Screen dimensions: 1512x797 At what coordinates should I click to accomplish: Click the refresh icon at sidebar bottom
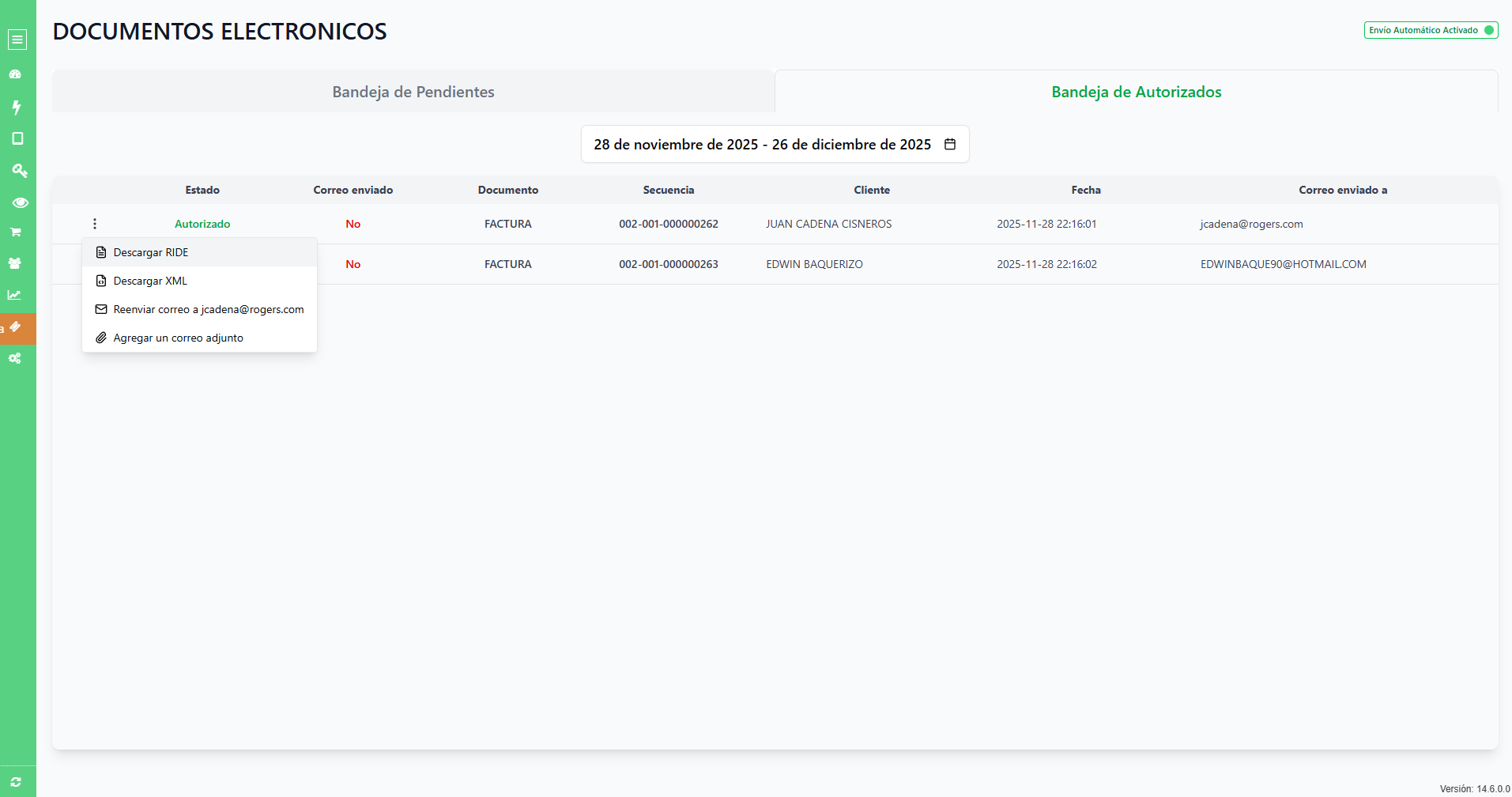point(16,782)
